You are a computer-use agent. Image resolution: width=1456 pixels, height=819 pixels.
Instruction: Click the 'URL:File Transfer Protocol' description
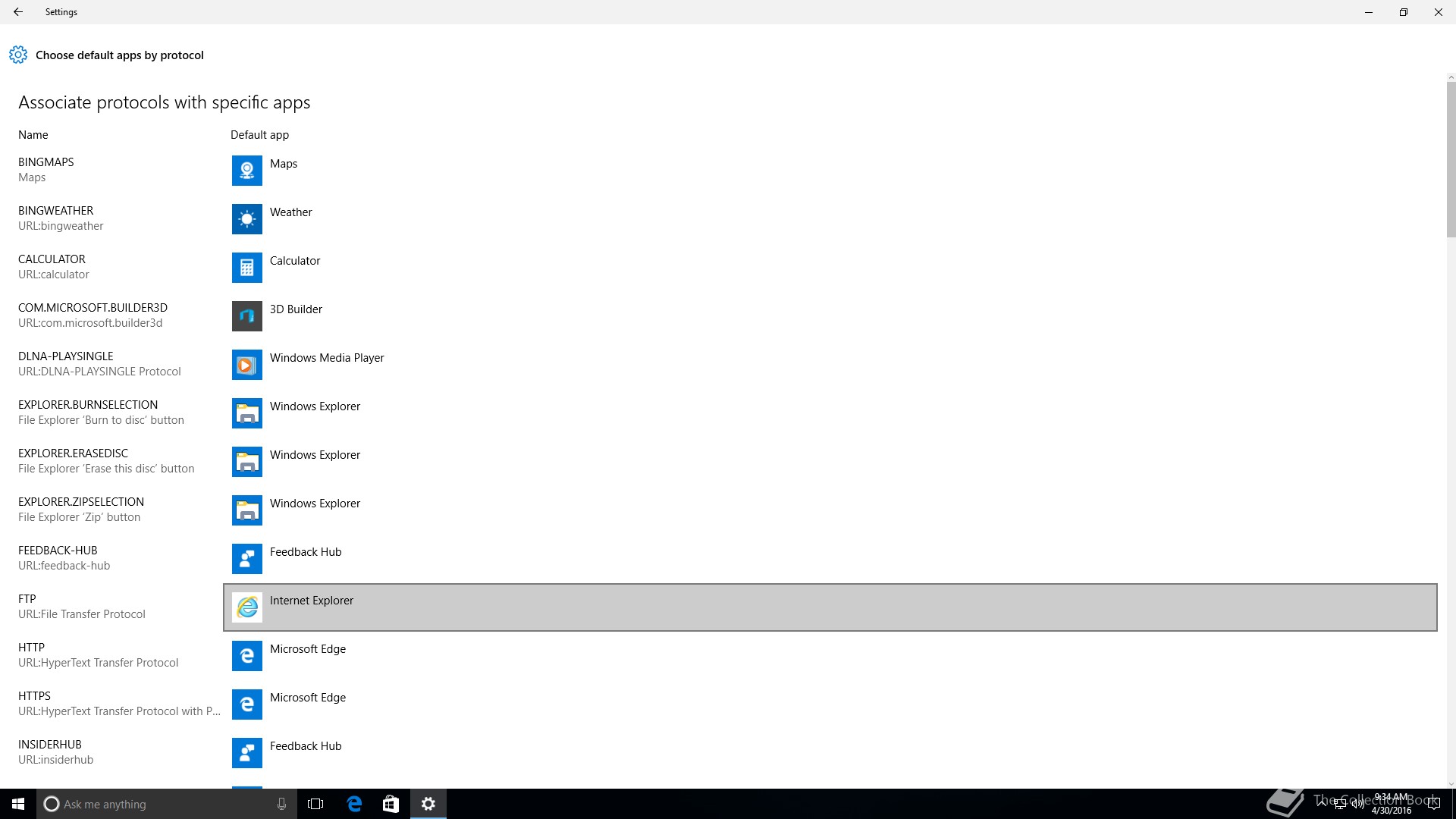(82, 614)
